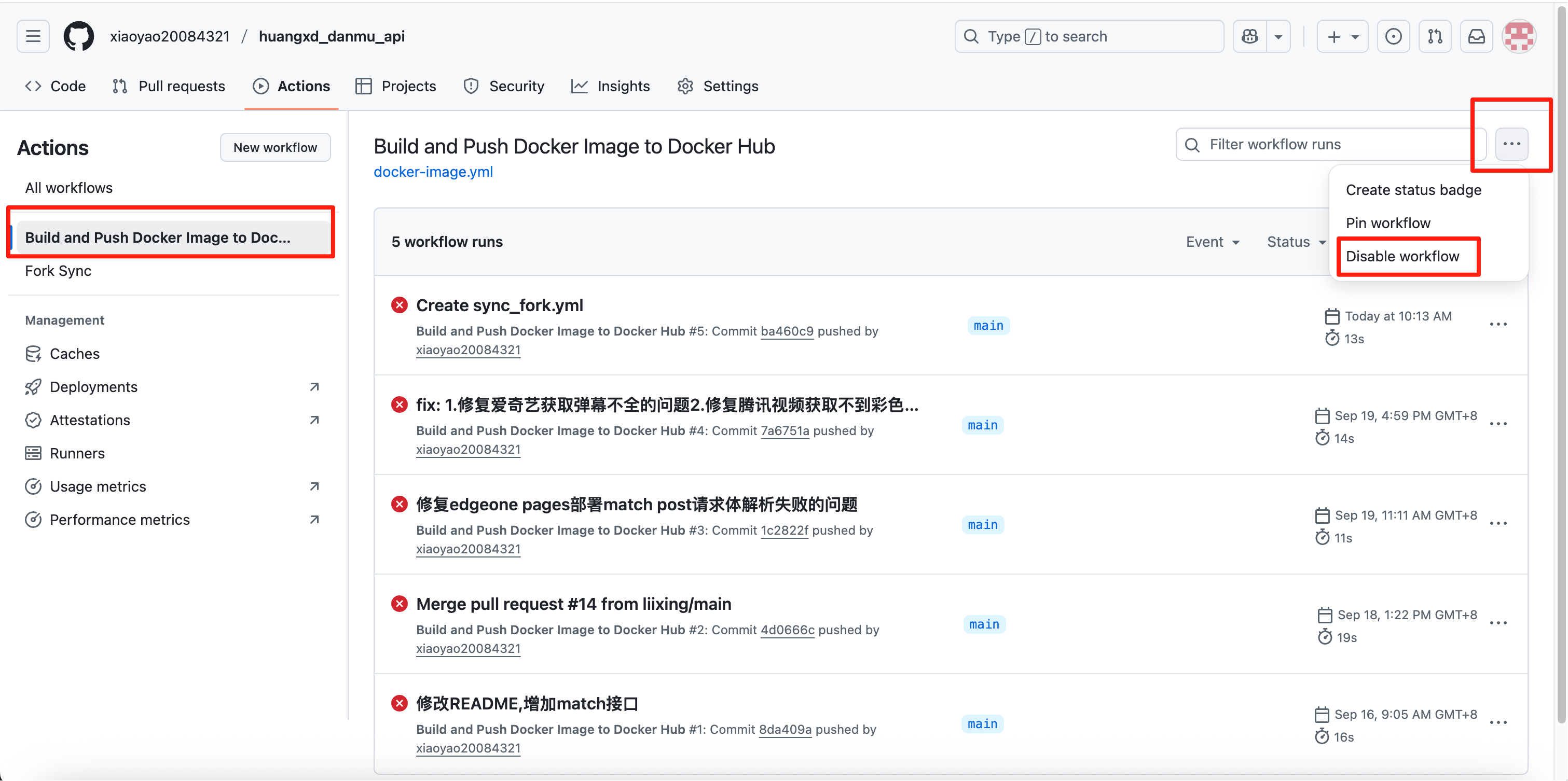Select the Fork Sync workflow
Viewport: 1568px width, 781px height.
coord(59,271)
